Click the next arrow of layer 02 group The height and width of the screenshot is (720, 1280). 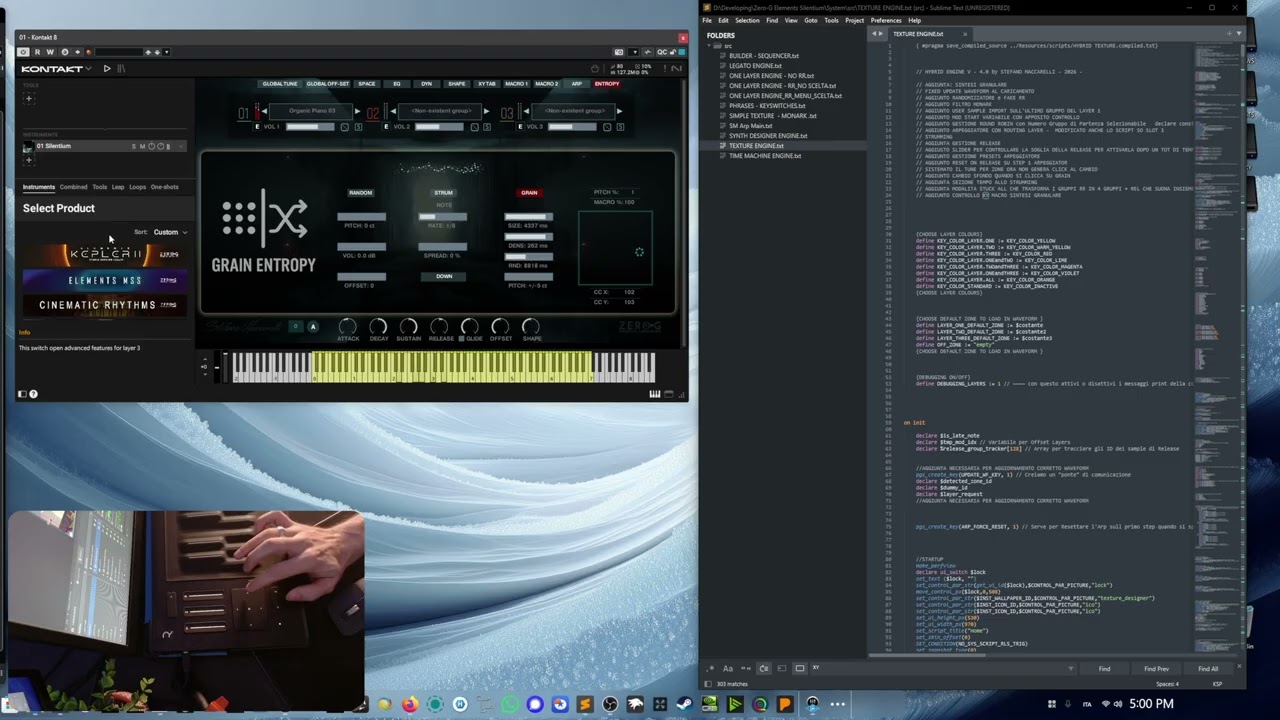(x=487, y=111)
